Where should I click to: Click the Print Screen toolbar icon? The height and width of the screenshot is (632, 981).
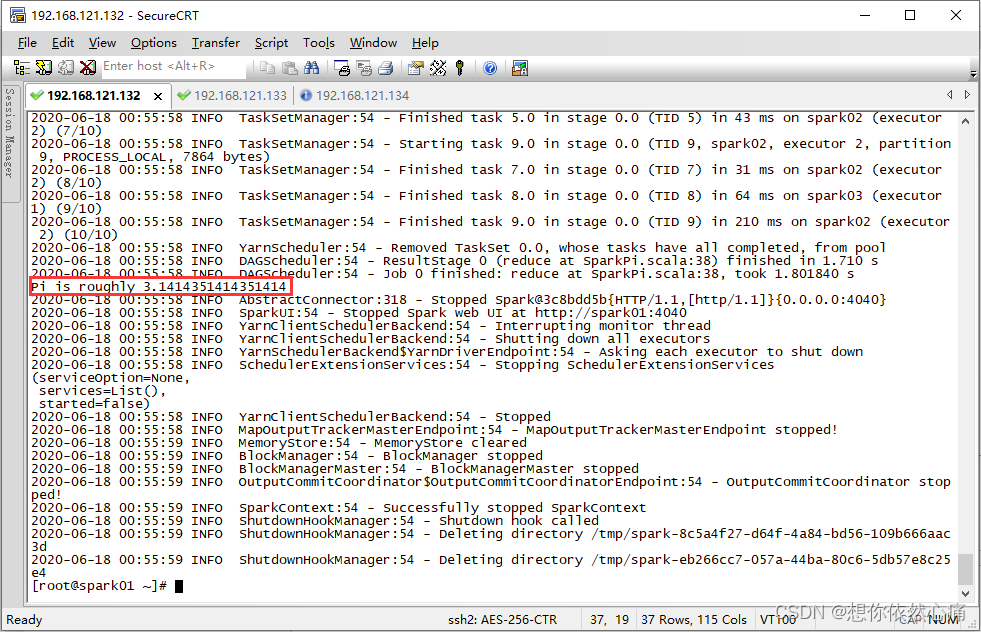(x=342, y=68)
